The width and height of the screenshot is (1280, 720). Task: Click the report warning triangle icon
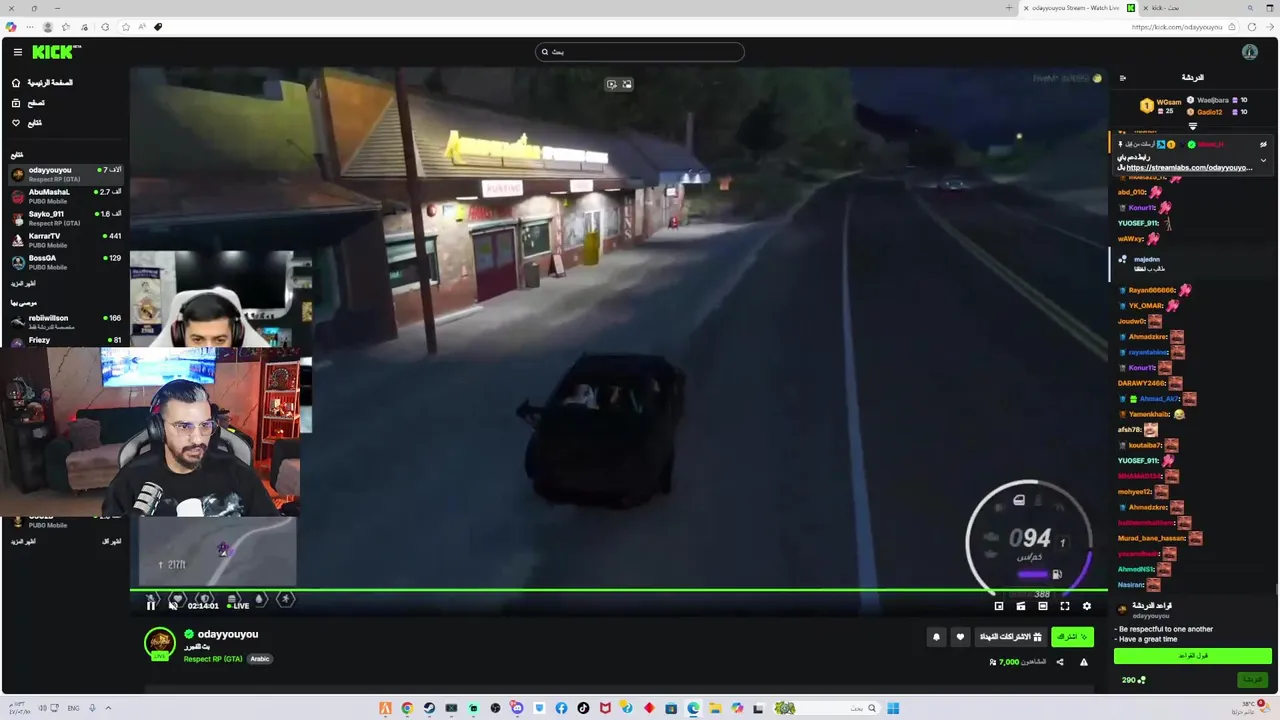(1083, 662)
